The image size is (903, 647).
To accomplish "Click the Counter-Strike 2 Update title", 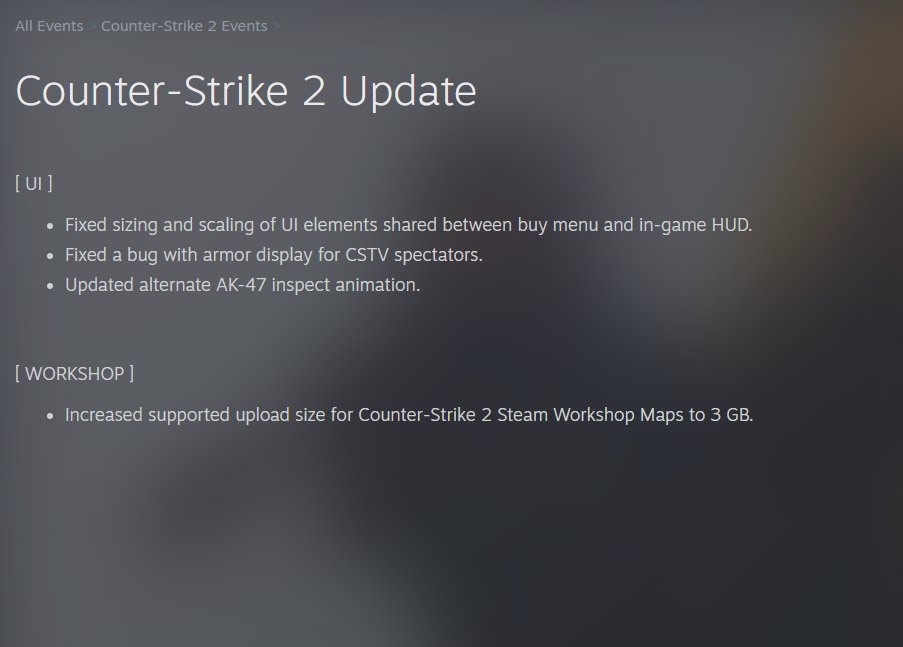I will point(246,92).
